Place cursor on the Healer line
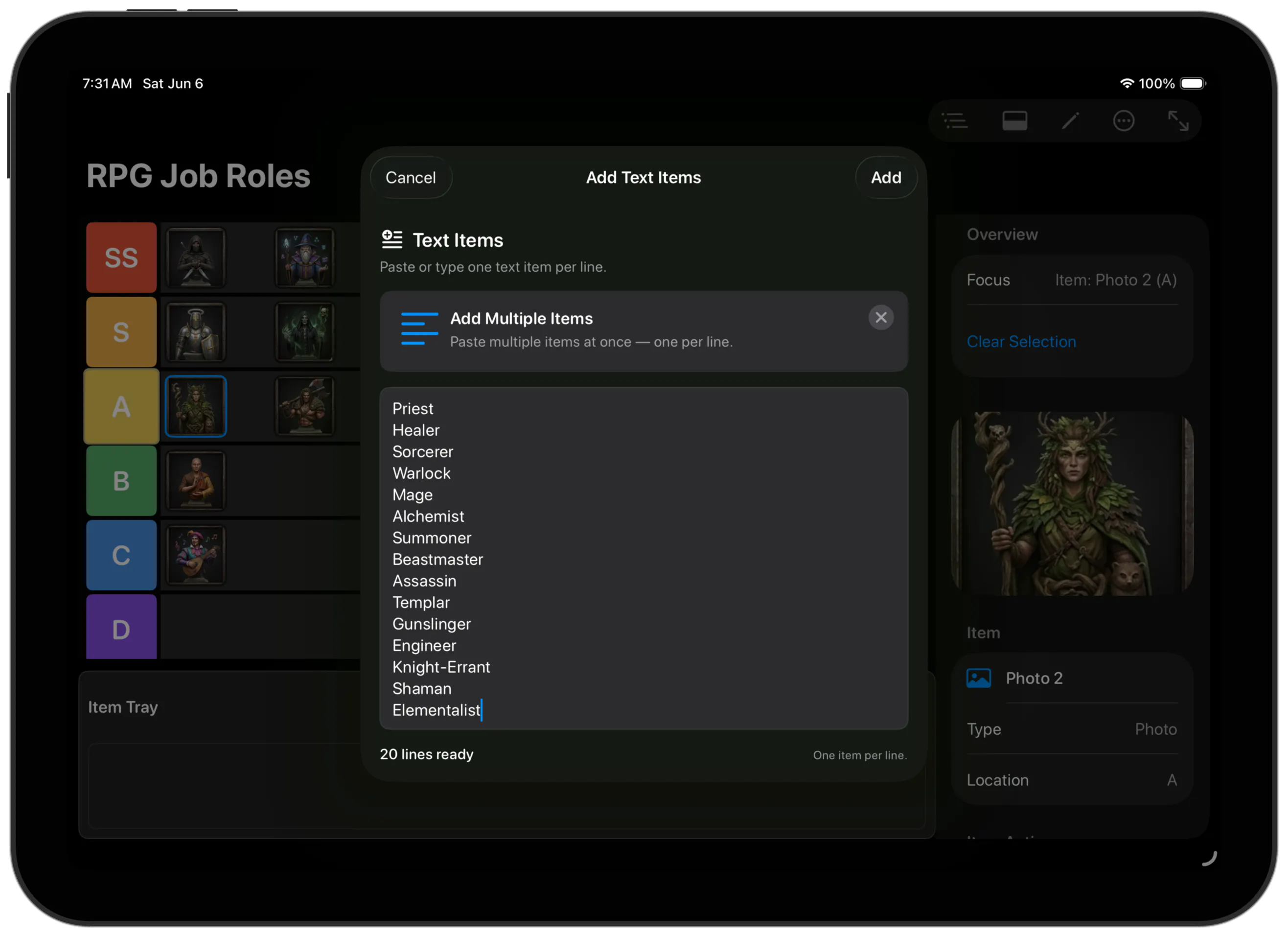Image resolution: width=1288 pixels, height=938 pixels. [416, 431]
